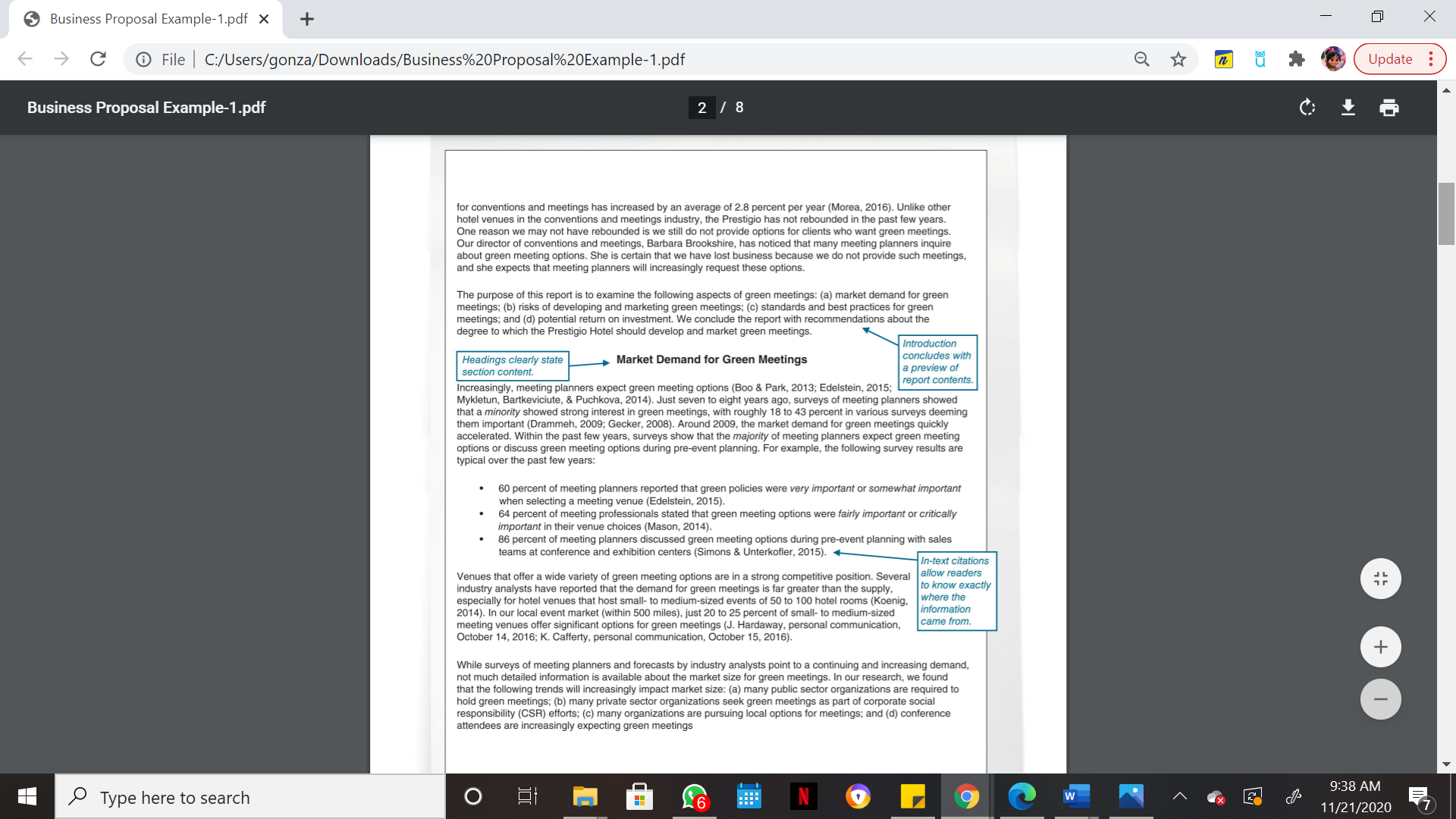The width and height of the screenshot is (1456, 819).
Task: Open File Explorer from taskbar
Action: pos(585,797)
